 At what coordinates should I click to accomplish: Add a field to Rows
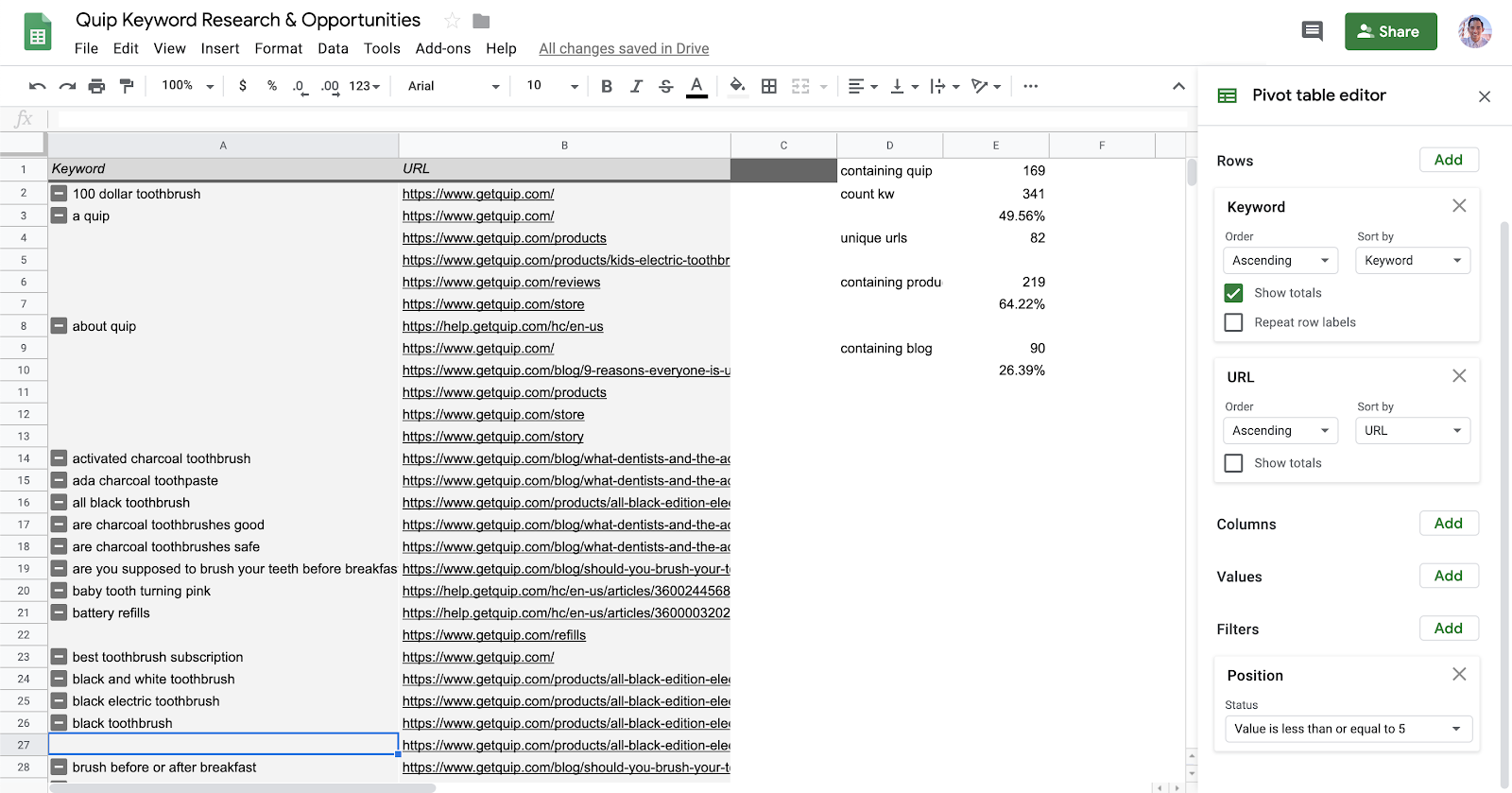pyautogui.click(x=1449, y=160)
